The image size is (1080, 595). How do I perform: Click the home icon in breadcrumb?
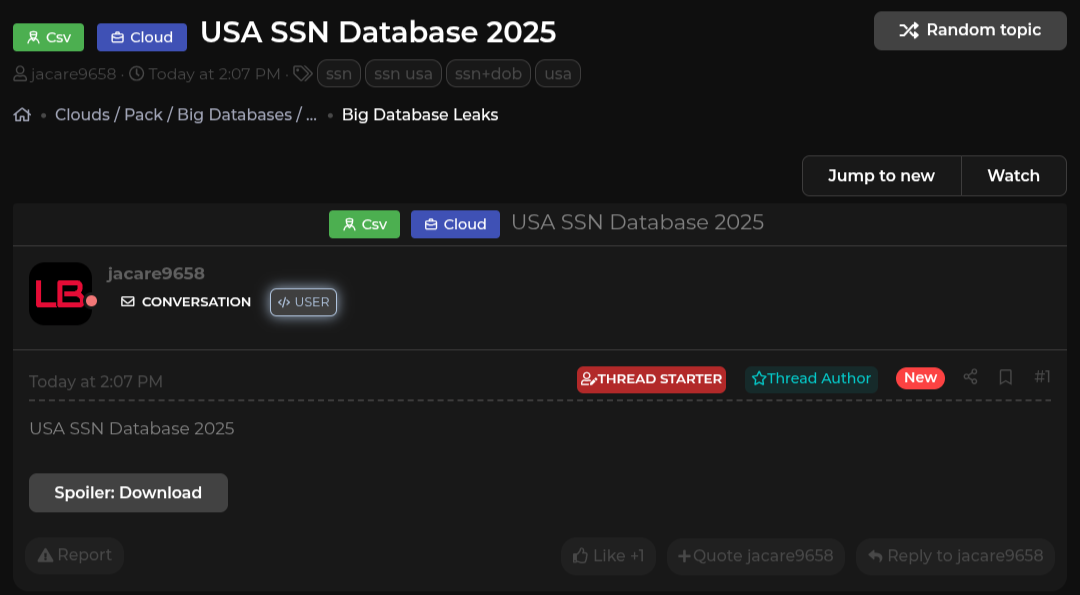pyautogui.click(x=22, y=115)
